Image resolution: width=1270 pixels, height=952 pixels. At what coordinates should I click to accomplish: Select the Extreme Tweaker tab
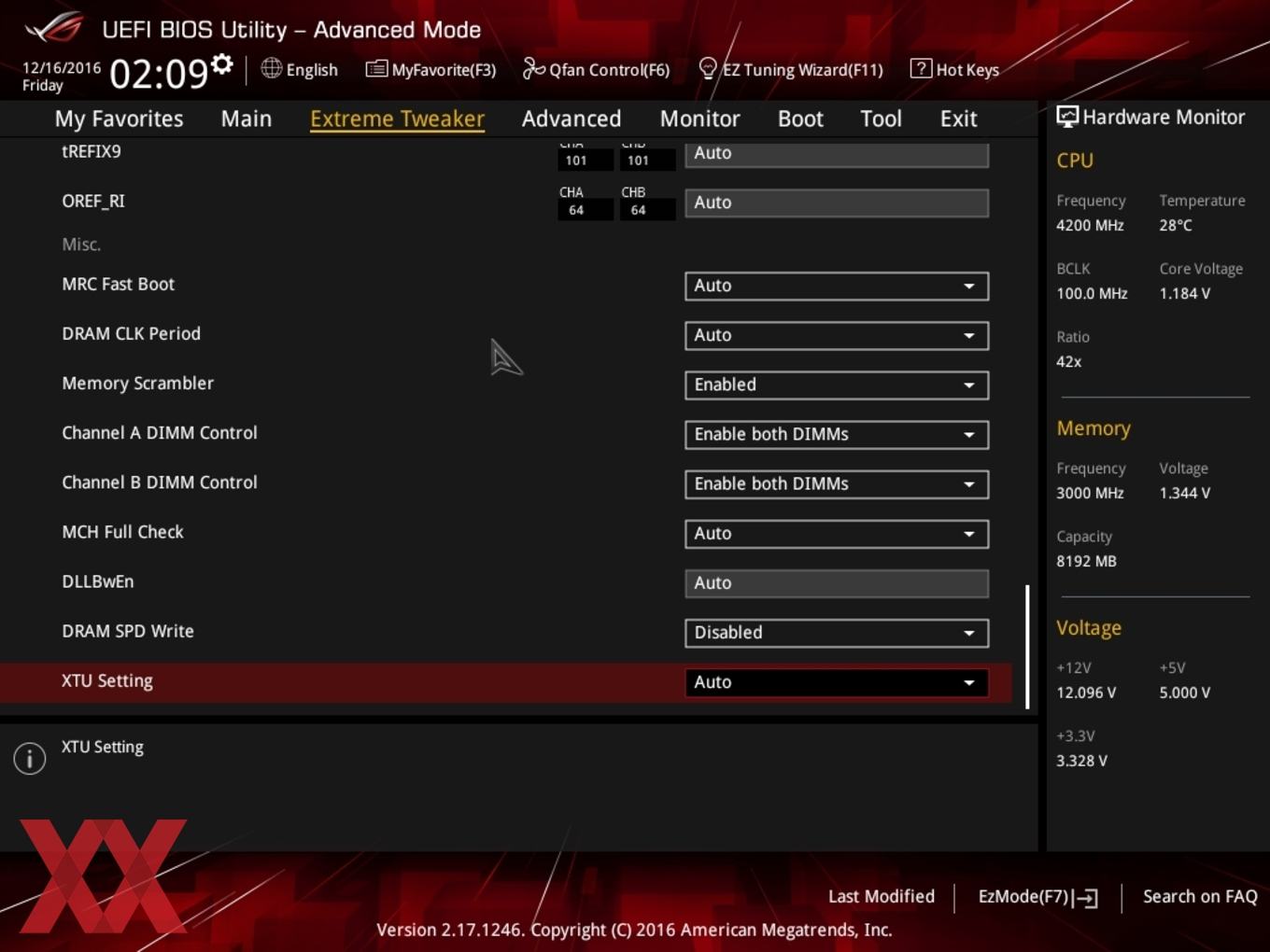397,119
